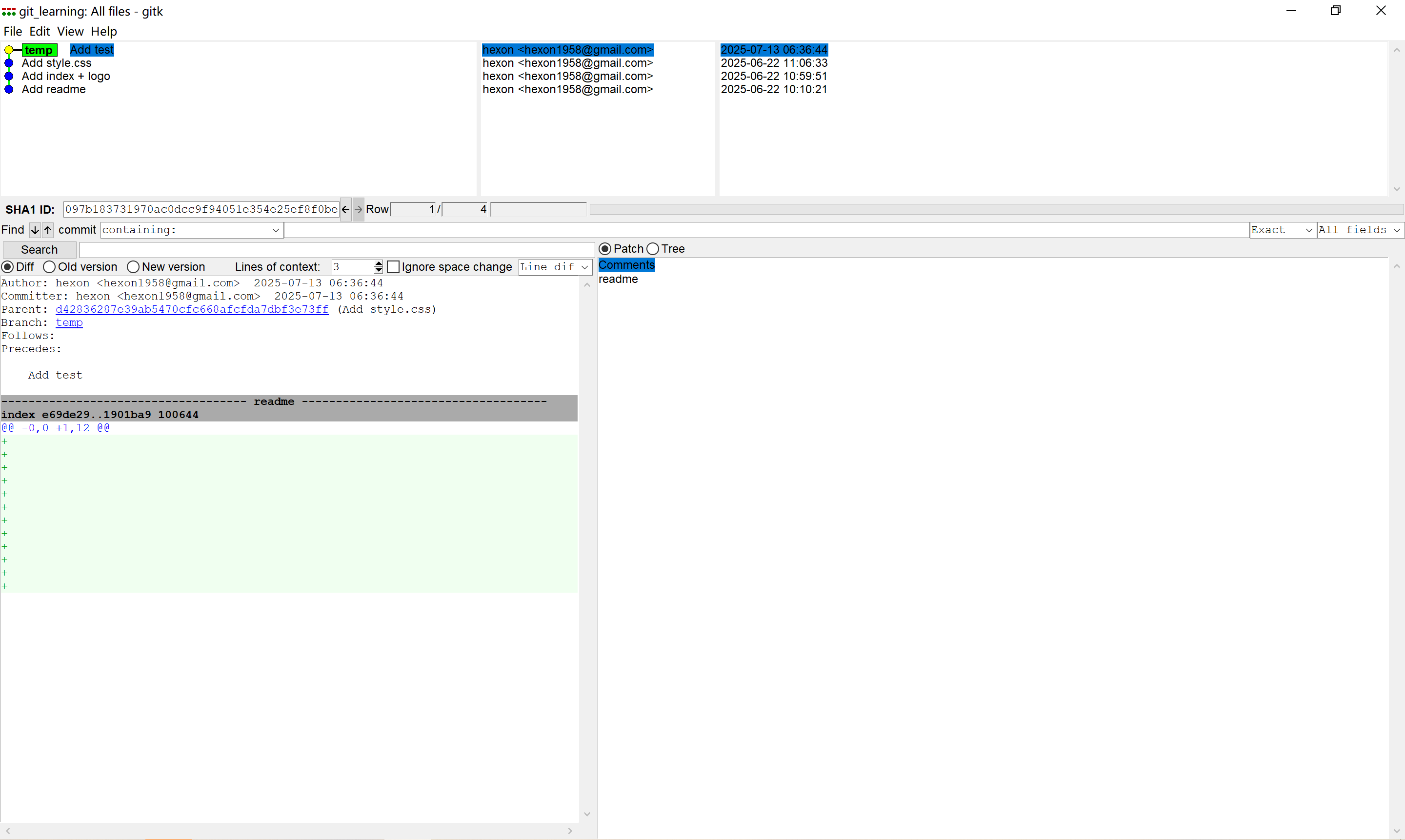Increase lines of context with stepper arrow
Screen dimensions: 1405x840
379,263
